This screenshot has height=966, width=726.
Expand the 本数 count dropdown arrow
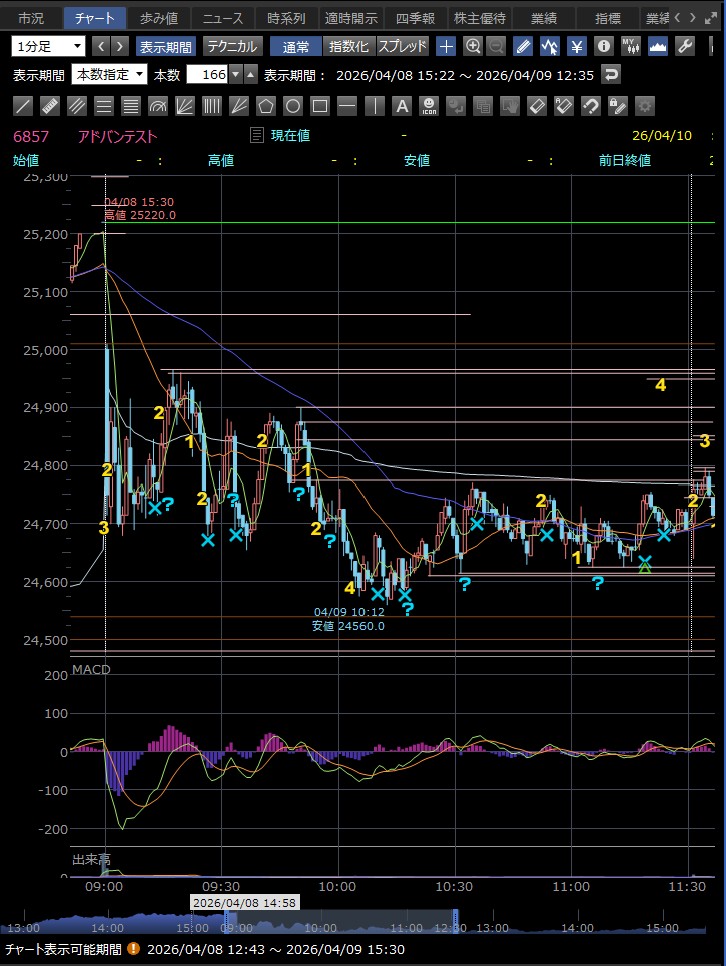click(x=235, y=75)
